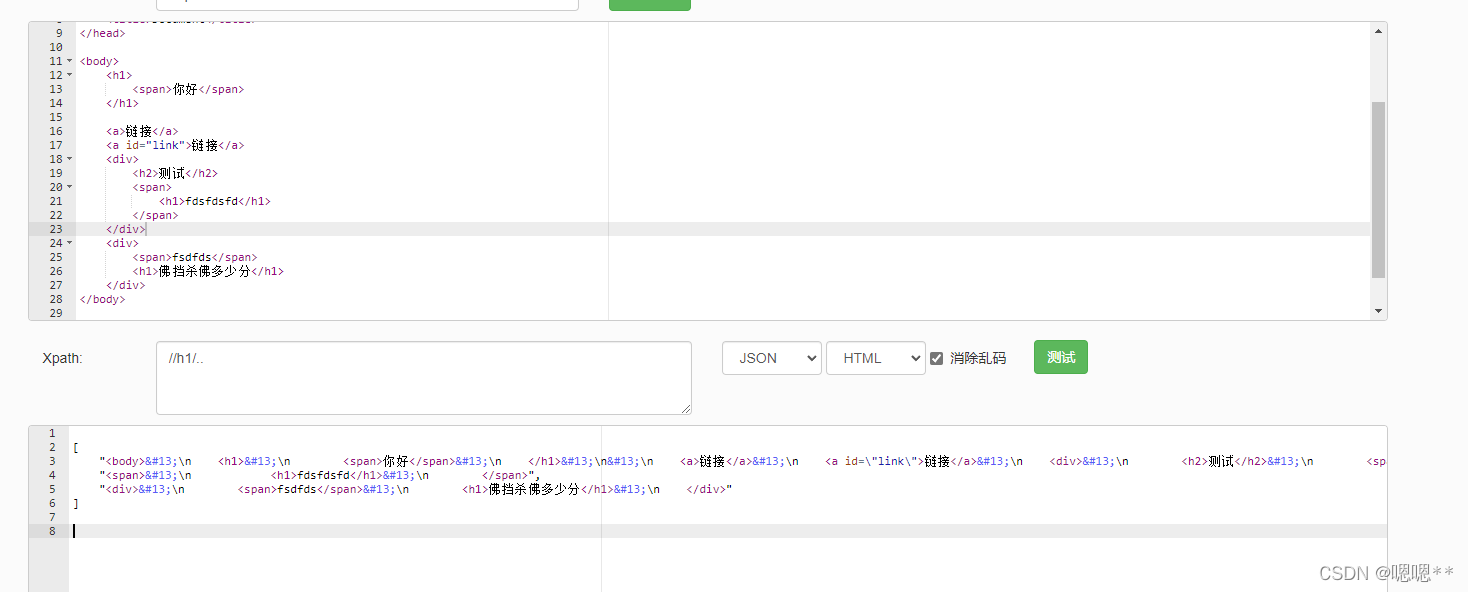Click the green 测试 test button
Screen dimensions: 1468x592
[1060, 357]
